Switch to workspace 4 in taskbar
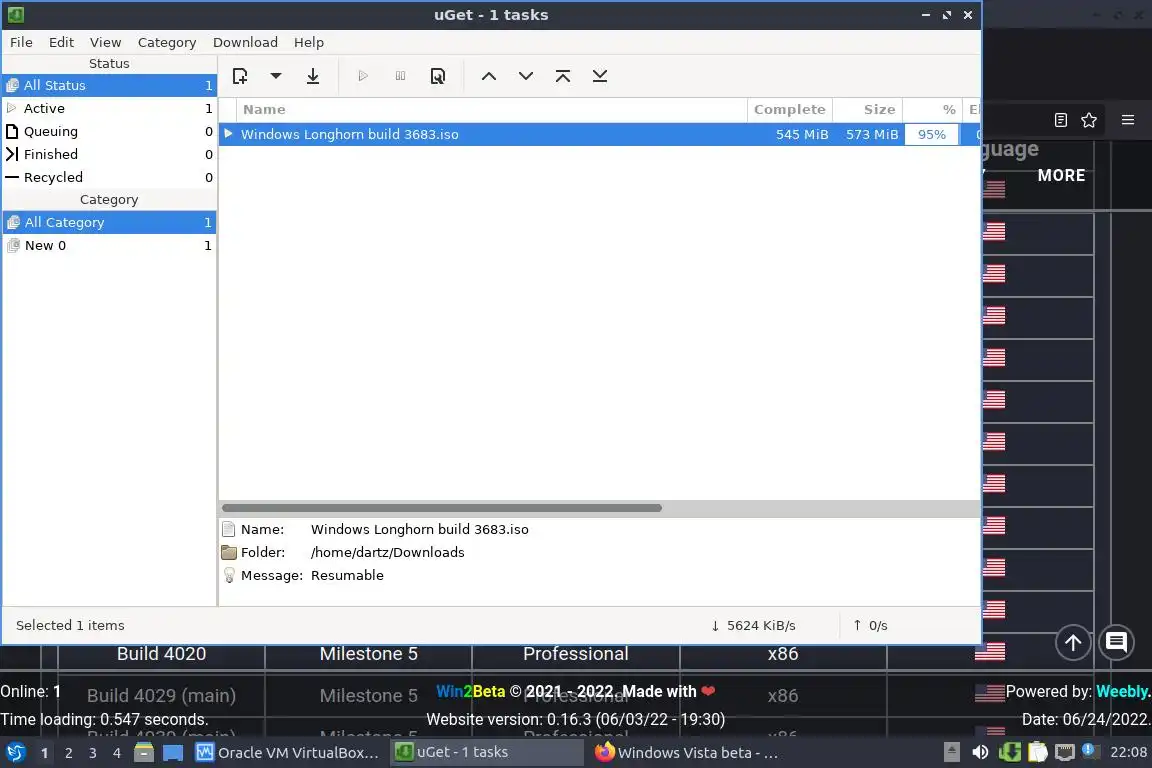This screenshot has width=1152, height=768. coord(117,753)
